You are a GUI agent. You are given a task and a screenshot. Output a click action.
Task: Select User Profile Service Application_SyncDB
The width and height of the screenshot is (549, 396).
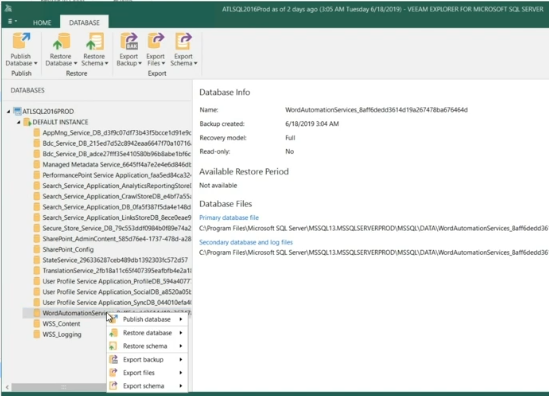117,302
